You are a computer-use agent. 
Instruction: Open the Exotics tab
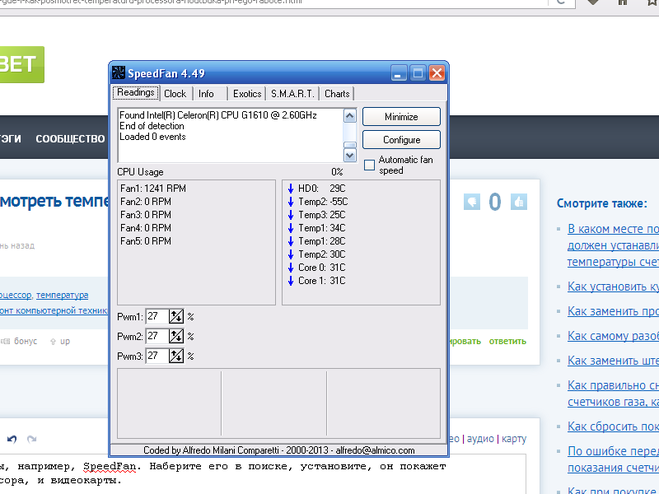[x=247, y=94]
